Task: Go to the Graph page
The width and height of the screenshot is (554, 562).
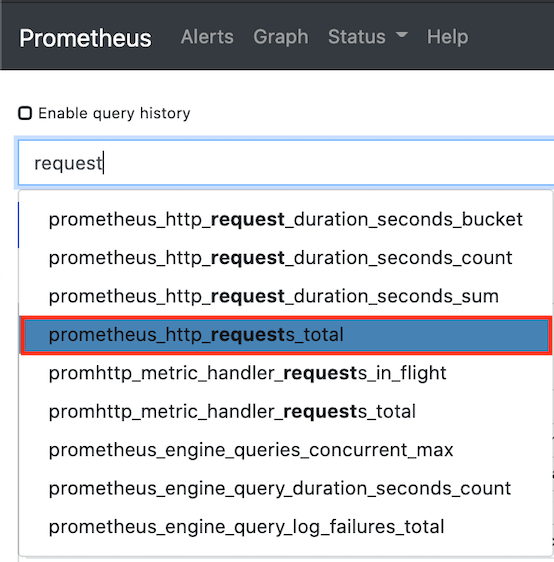Action: pyautogui.click(x=281, y=37)
